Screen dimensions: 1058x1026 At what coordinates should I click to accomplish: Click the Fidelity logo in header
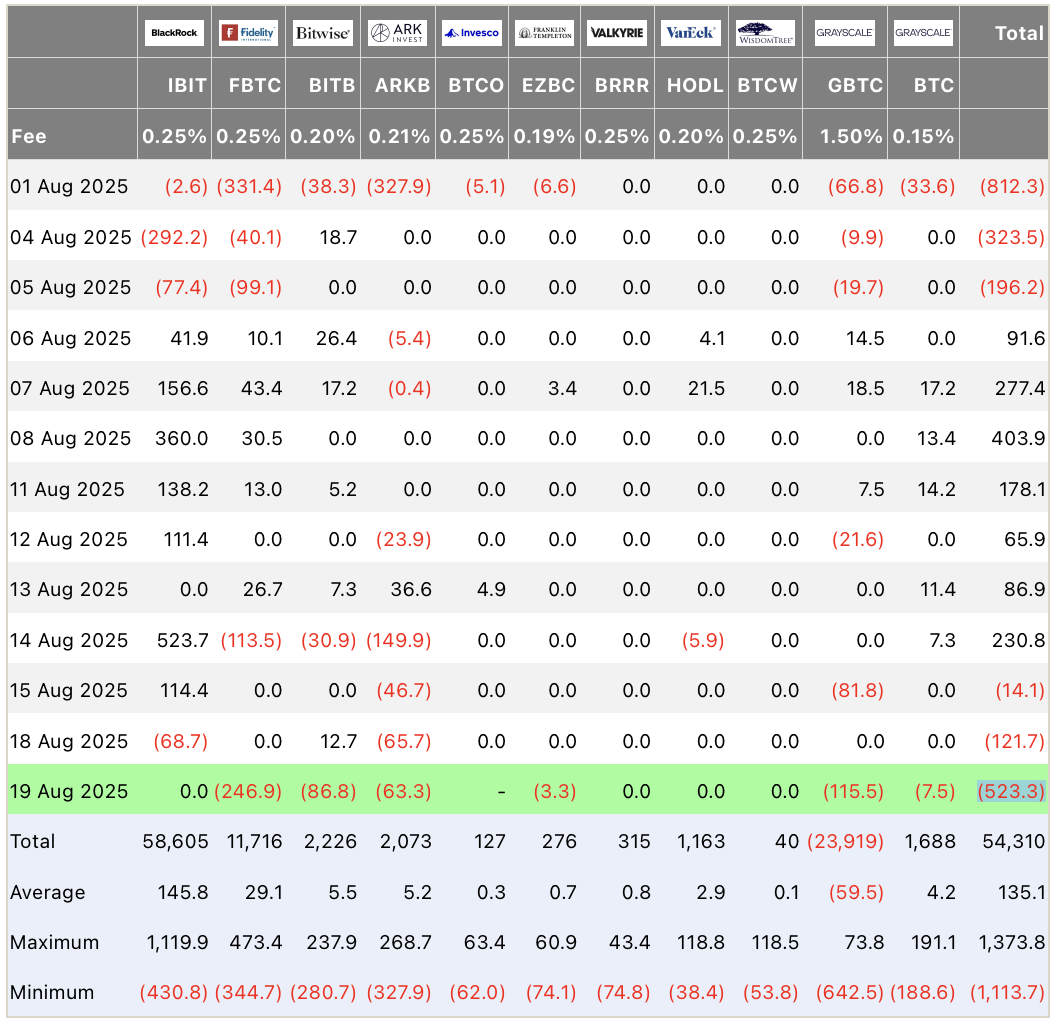[248, 33]
